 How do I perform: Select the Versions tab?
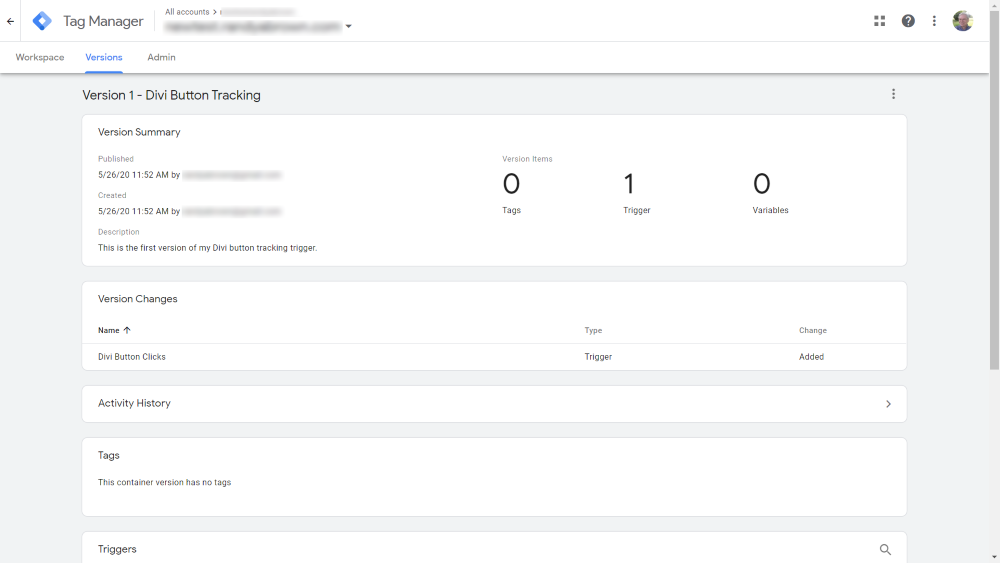click(104, 57)
